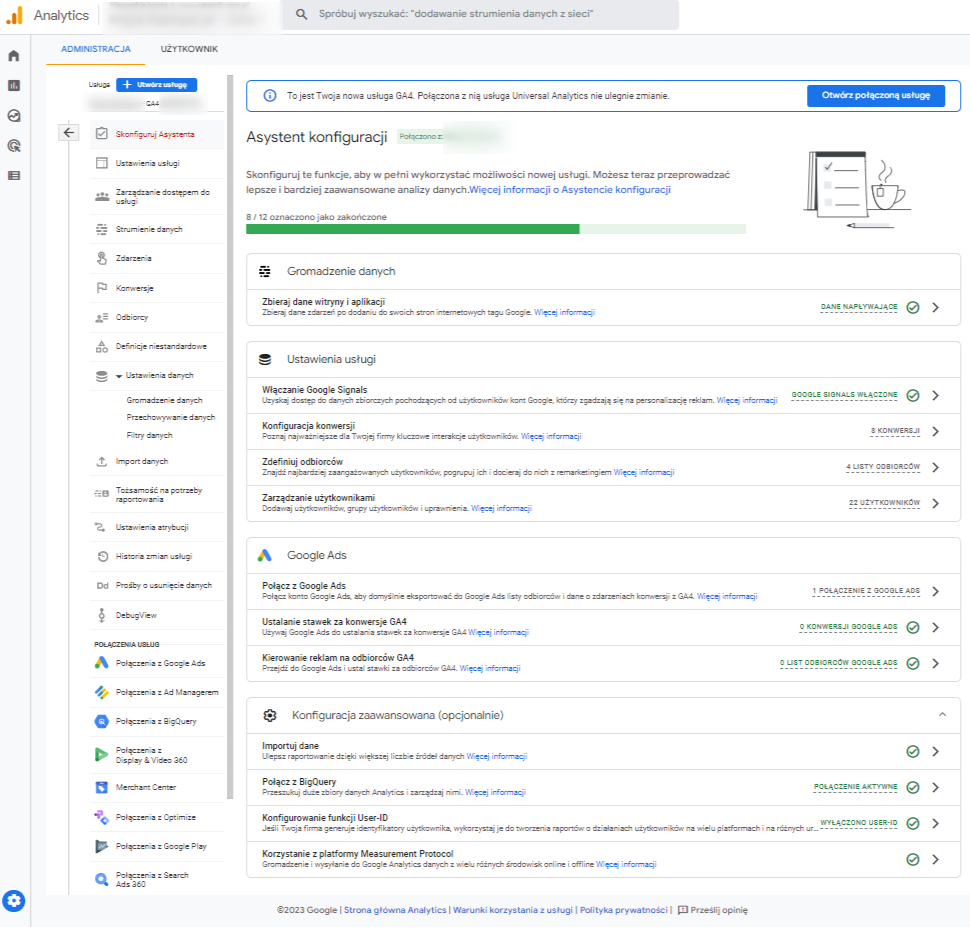Switch to ADMINISTRACJA tab
Image resolution: width=970 pixels, height=931 pixels.
click(x=96, y=49)
